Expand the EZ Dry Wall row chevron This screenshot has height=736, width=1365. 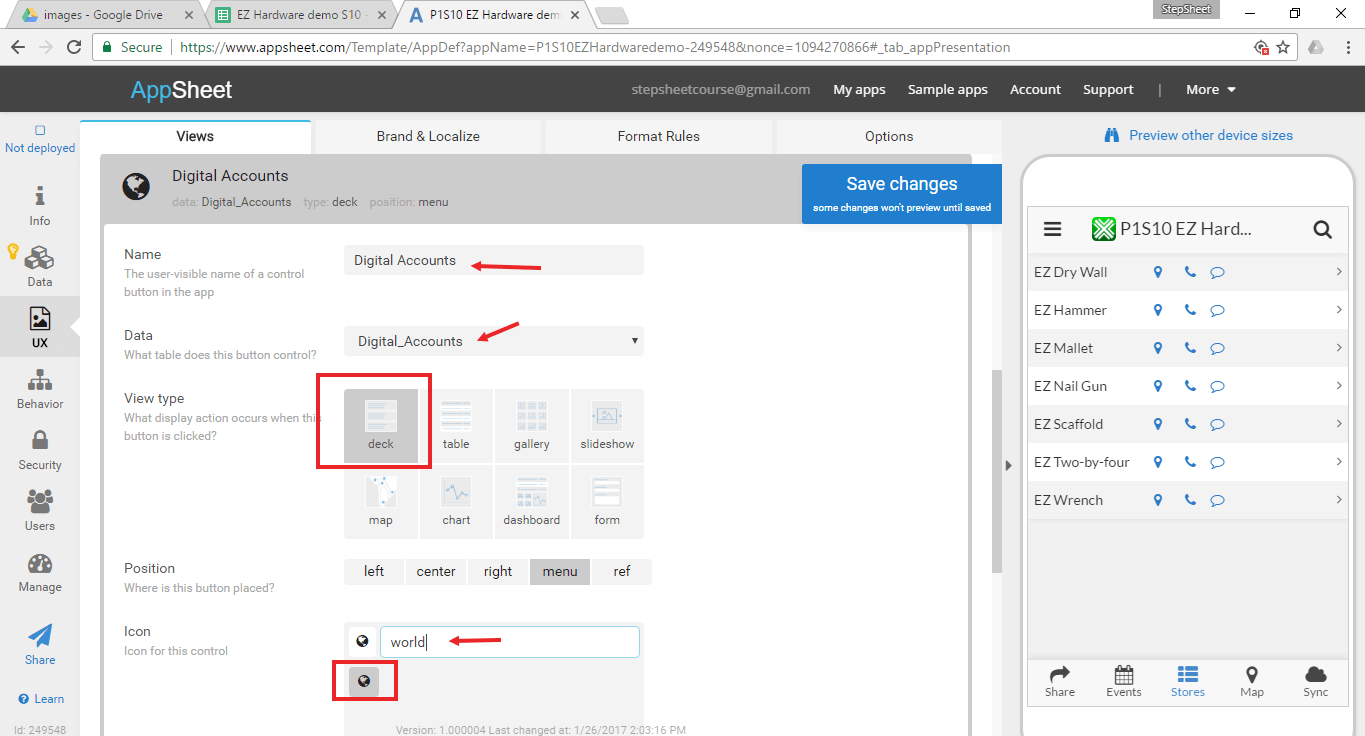[x=1339, y=271]
